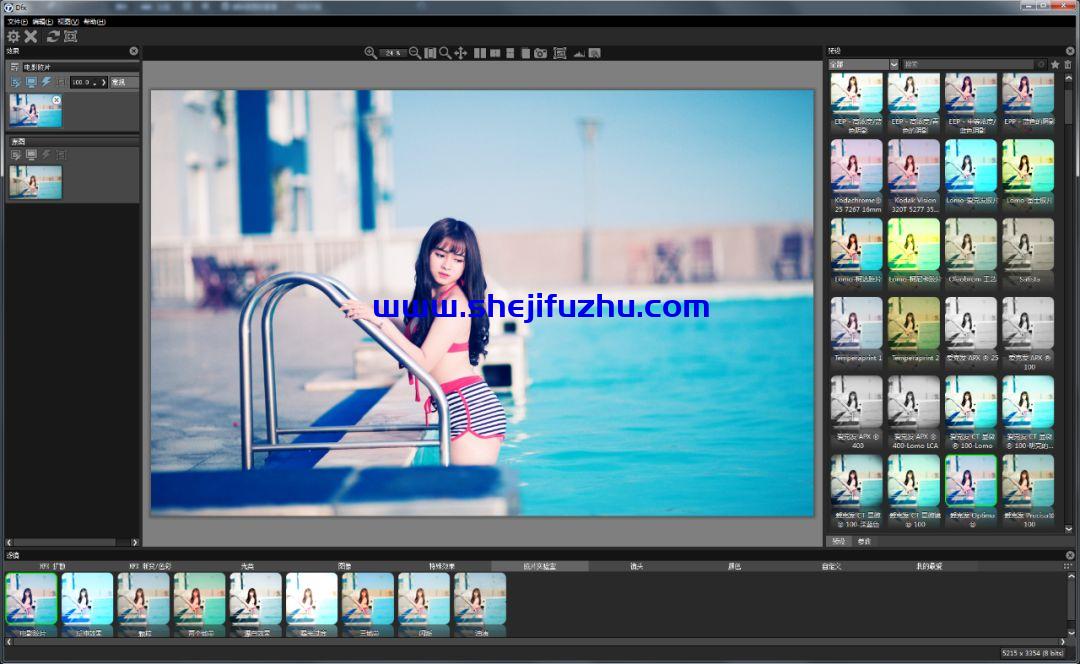Open the blend mode dropdown on the film layer
Image resolution: width=1080 pixels, height=664 pixels.
pyautogui.click(x=124, y=82)
